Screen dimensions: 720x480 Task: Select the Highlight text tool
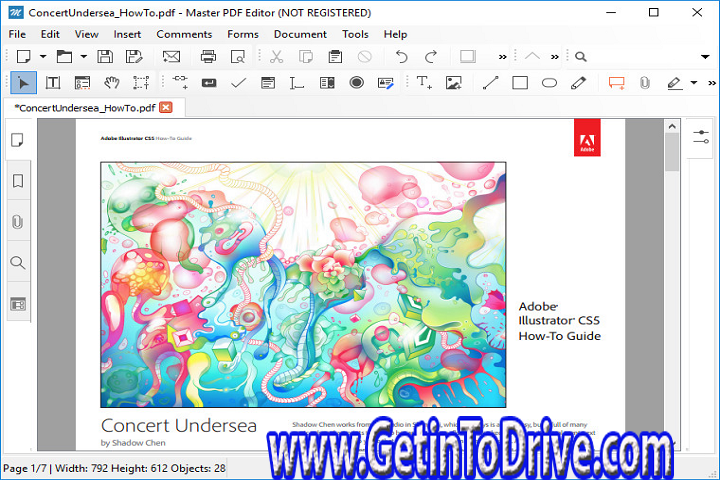(x=674, y=83)
